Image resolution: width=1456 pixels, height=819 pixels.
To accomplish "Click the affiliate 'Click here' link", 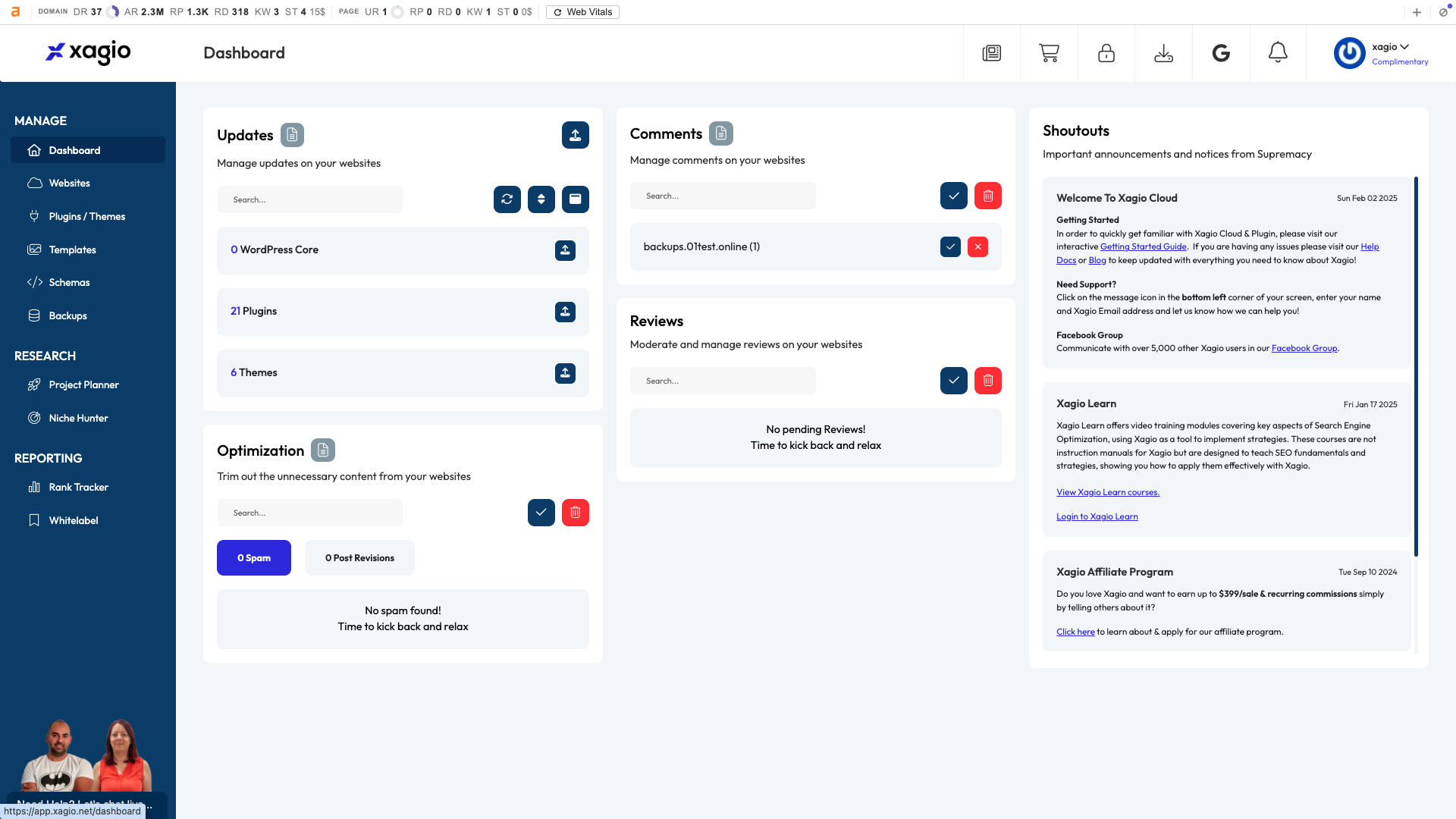I will click(x=1075, y=632).
